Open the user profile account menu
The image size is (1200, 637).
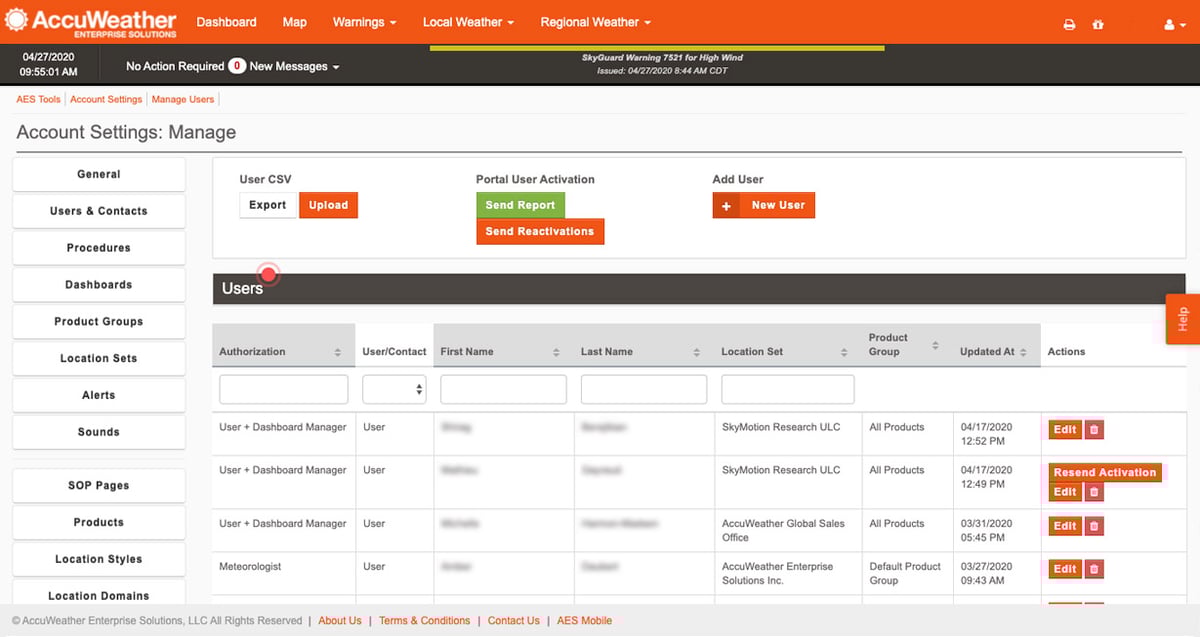[x=1174, y=24]
